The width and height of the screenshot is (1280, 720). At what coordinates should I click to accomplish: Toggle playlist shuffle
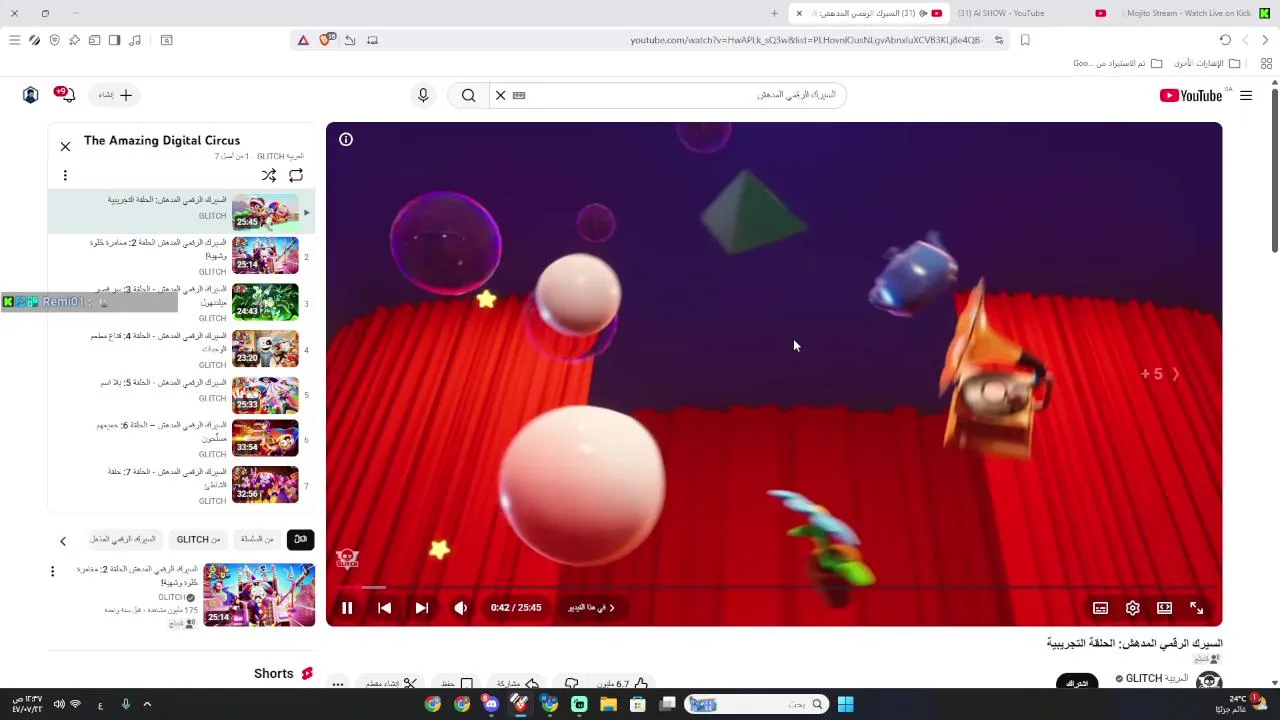(269, 176)
